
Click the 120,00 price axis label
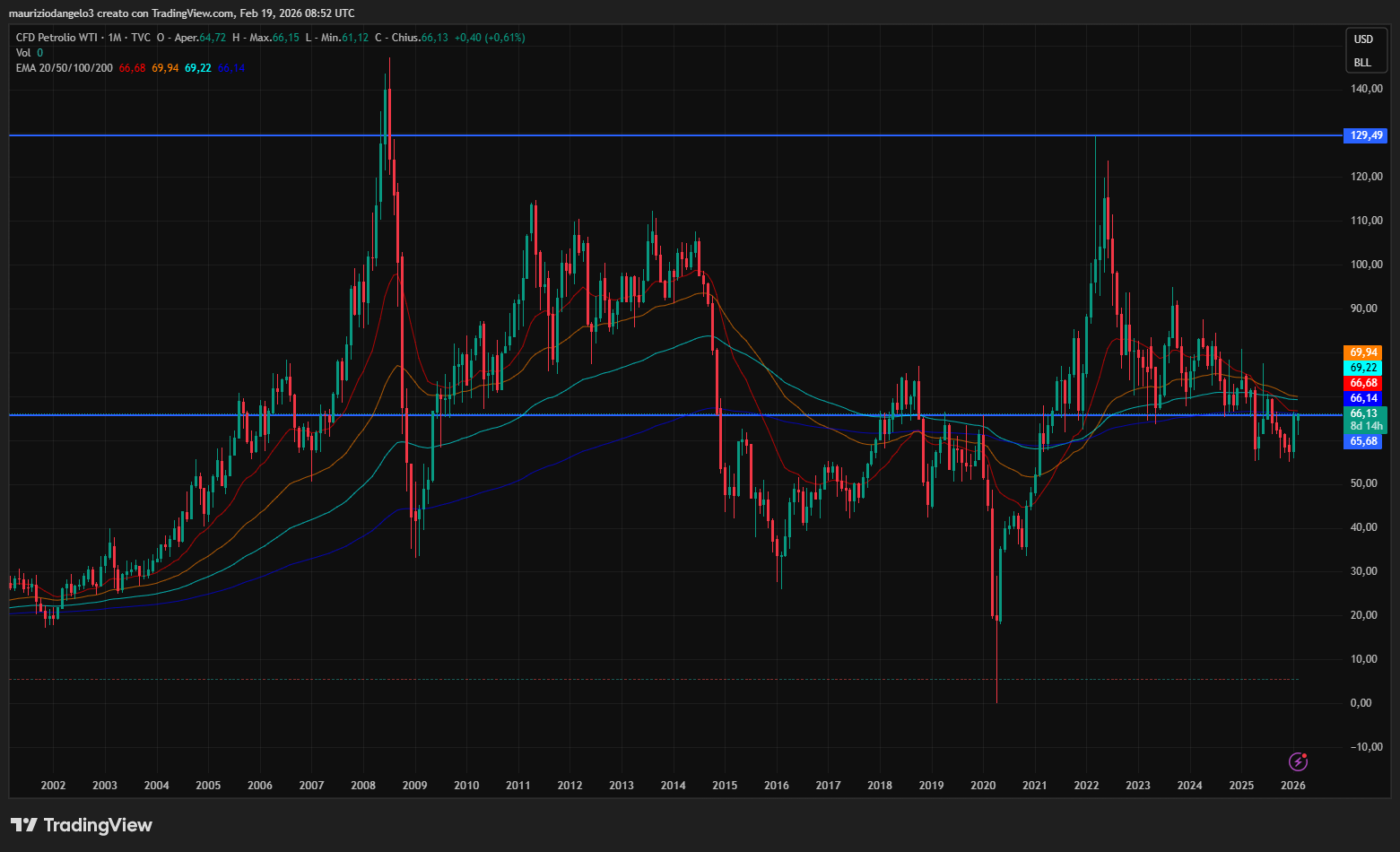coord(1367,177)
